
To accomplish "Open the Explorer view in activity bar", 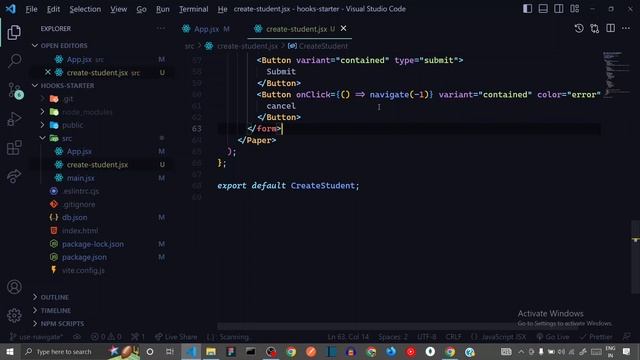I will (x=14, y=32).
